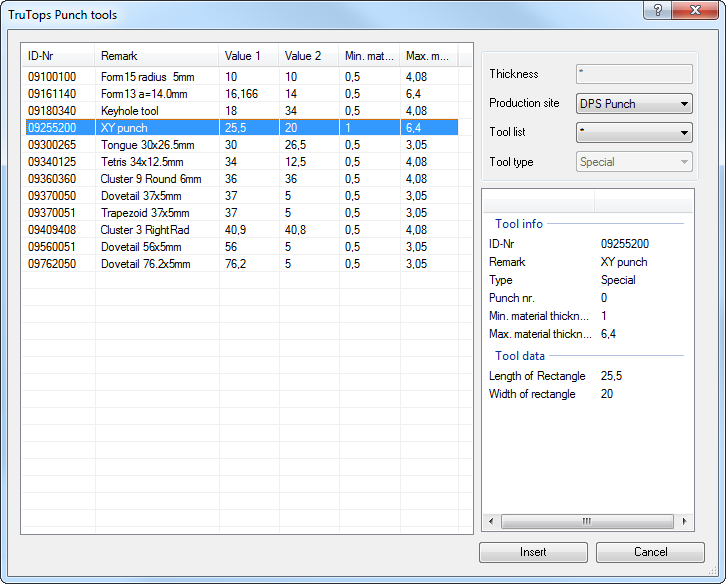The height and width of the screenshot is (584, 726).
Task: Open the disabled Tool type dropdown
Action: pyautogui.click(x=634, y=161)
